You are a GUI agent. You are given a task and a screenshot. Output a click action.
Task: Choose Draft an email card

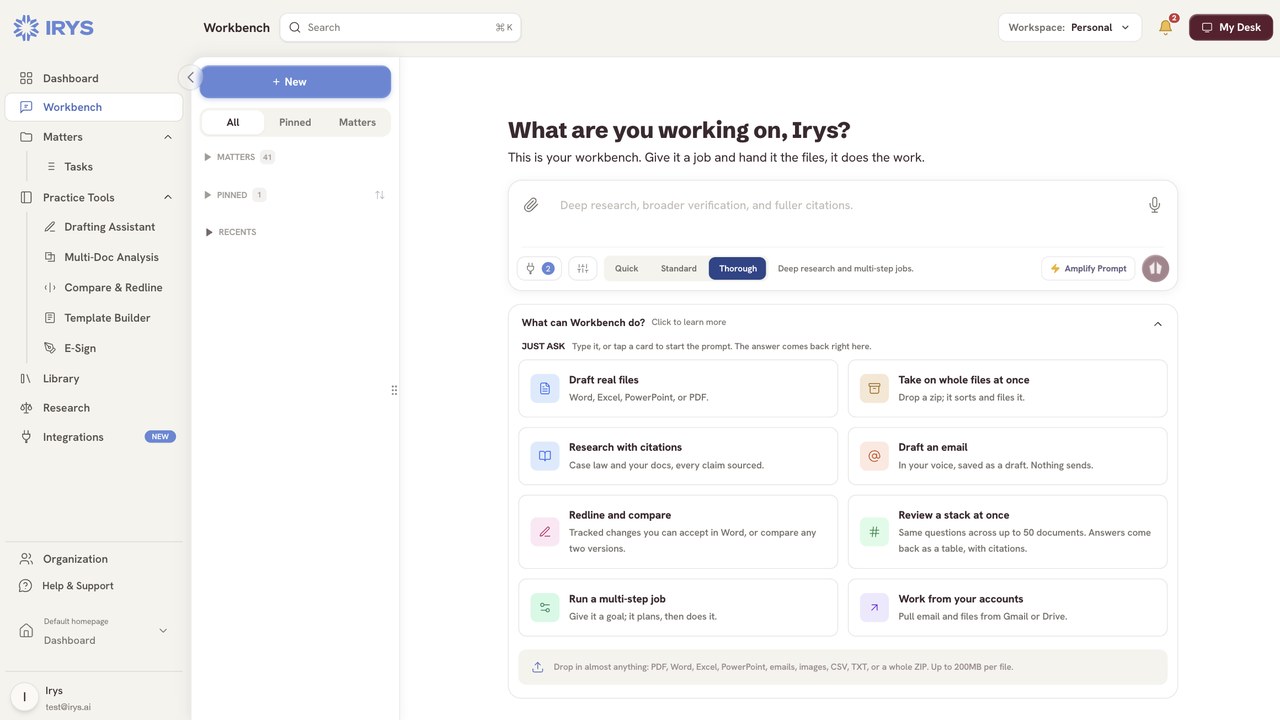point(1008,456)
